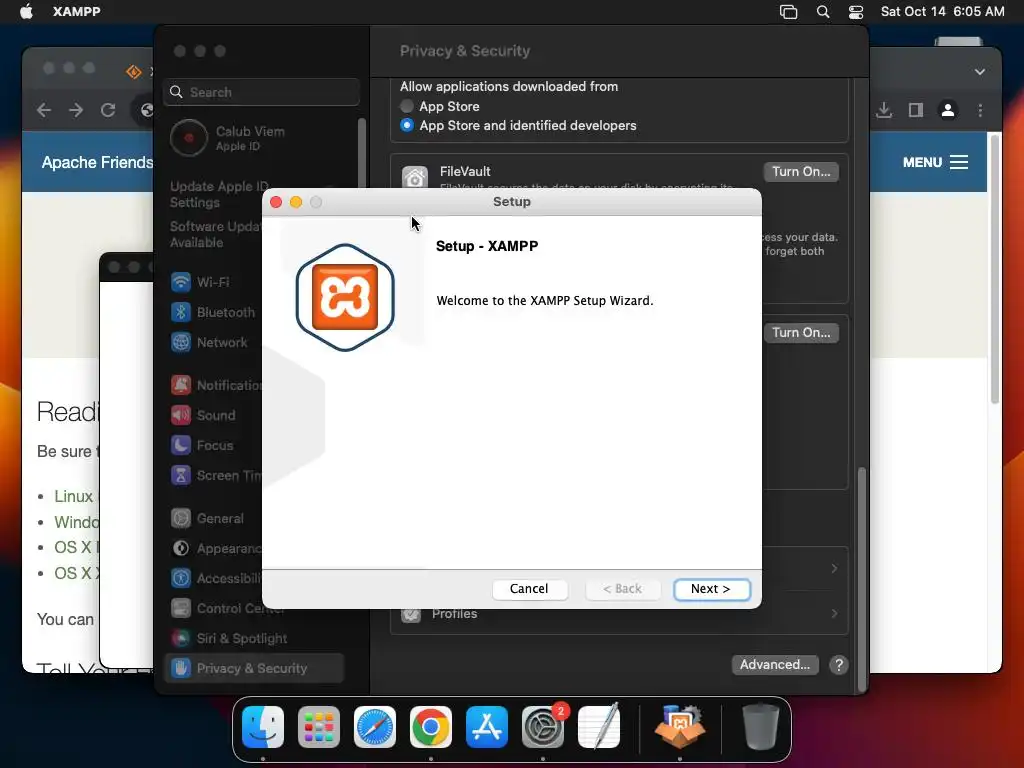The width and height of the screenshot is (1024, 768).
Task: Click Privacy & Security pane scrollbar
Action: 862,579
